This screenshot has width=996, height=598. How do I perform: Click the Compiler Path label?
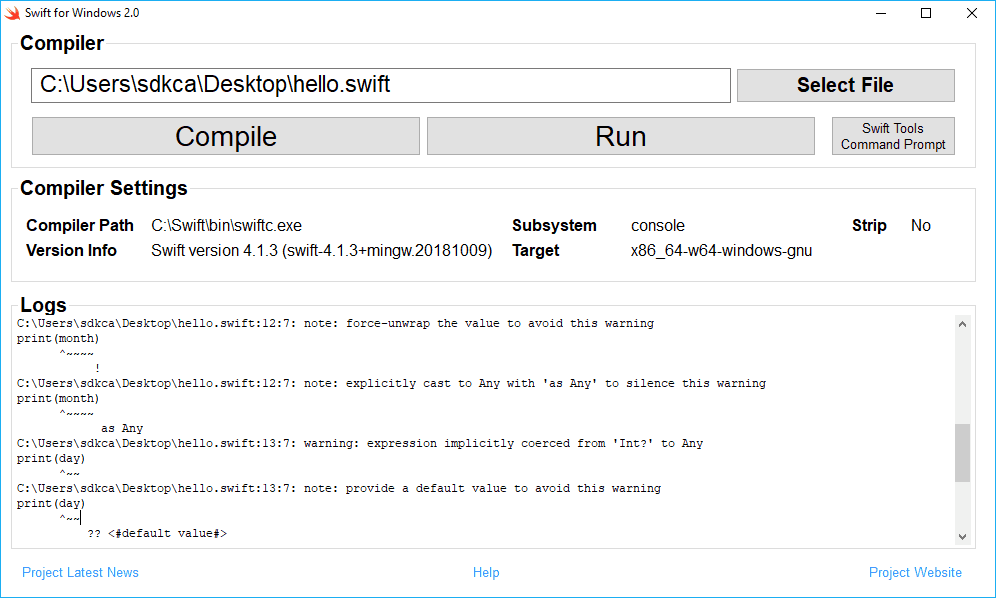80,226
